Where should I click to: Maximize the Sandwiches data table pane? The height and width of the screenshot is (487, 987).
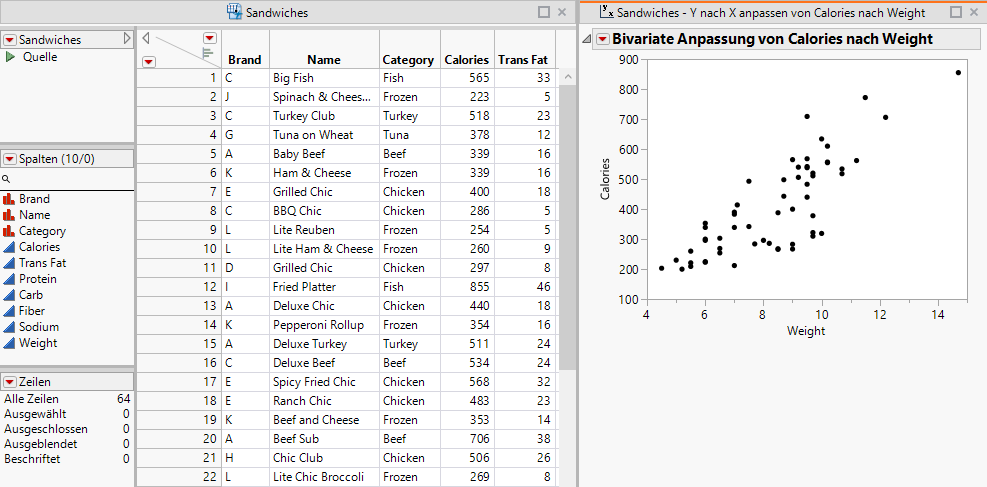[x=544, y=11]
